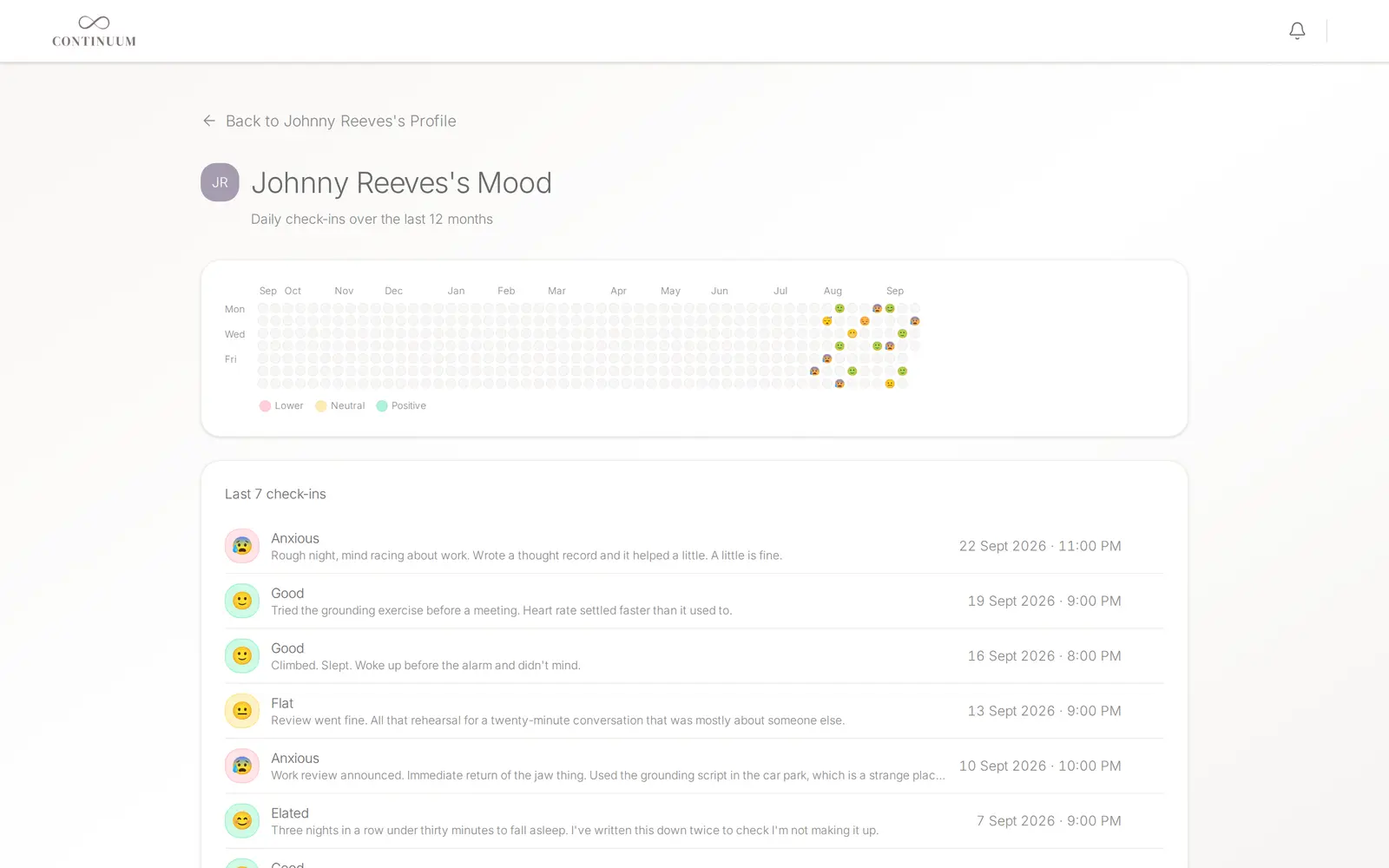Open the Good check-in 'Climbed. Slept.'
Viewport: 1389px width, 868px height.
pos(694,656)
